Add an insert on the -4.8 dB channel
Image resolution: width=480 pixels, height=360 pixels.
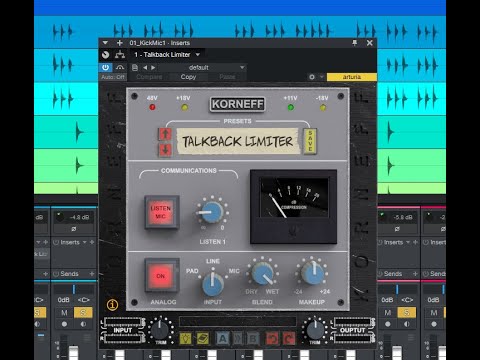tap(92, 242)
